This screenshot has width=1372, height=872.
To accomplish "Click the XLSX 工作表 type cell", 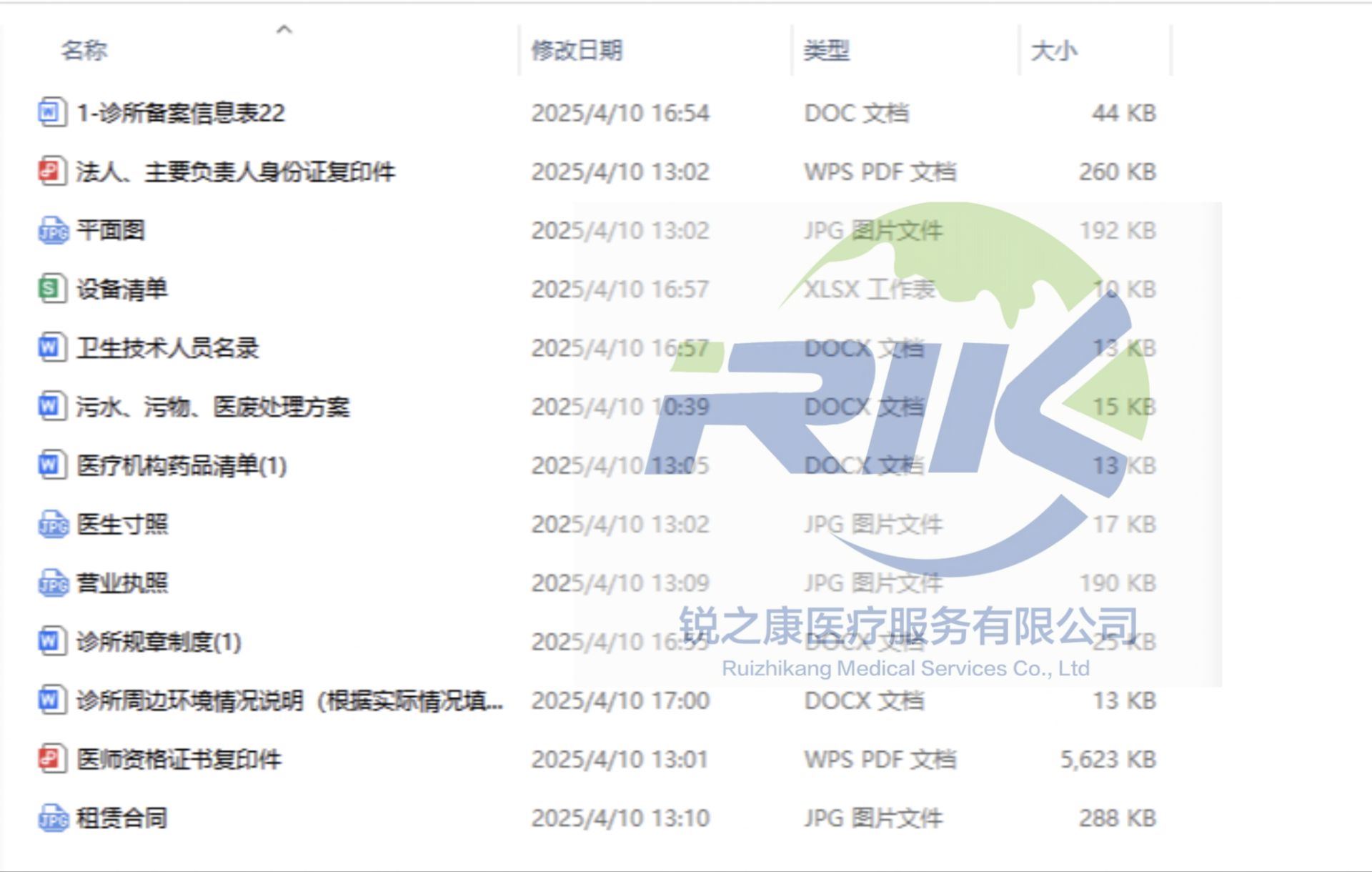I will point(870,289).
